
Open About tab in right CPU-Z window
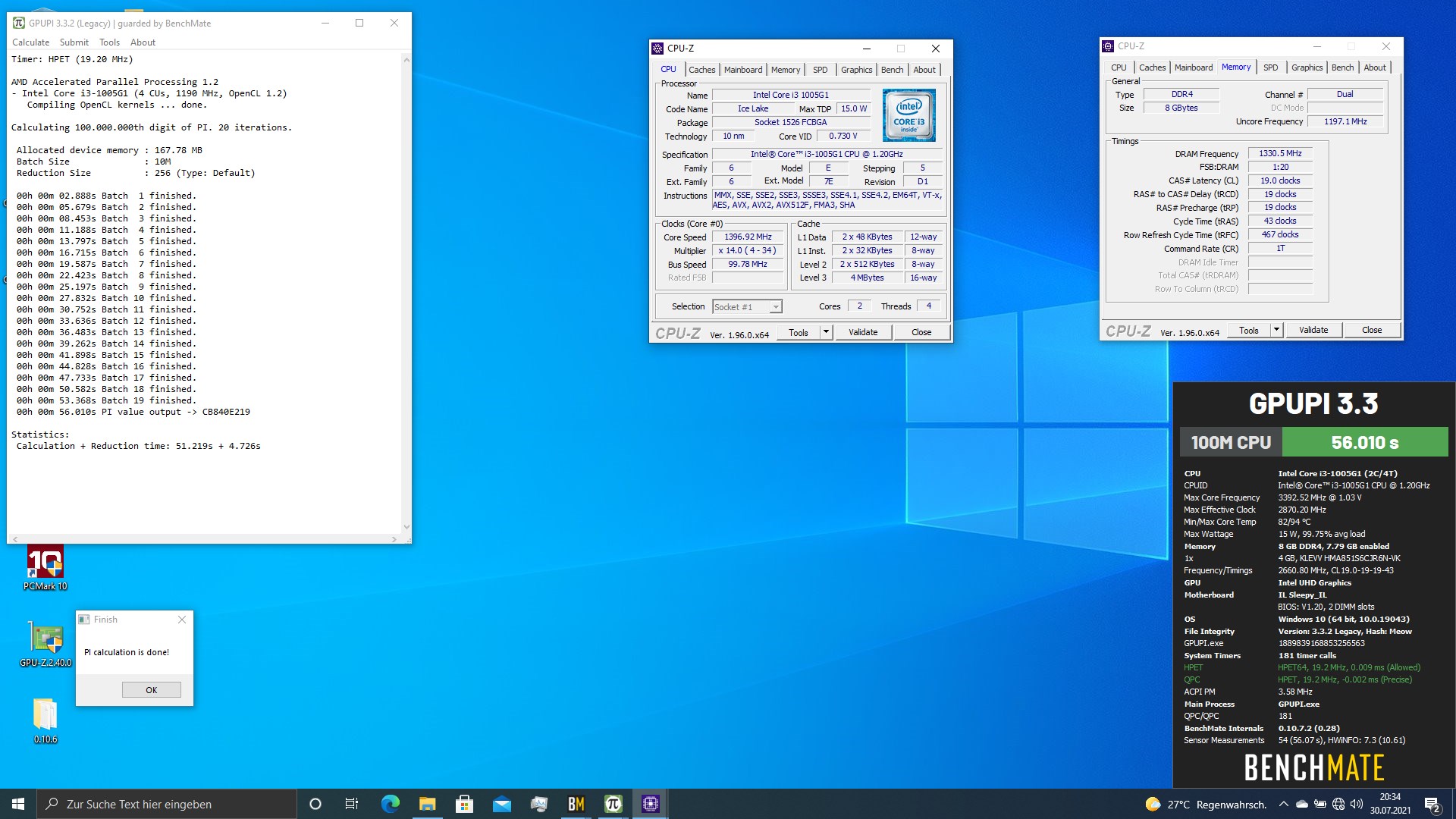point(1375,67)
